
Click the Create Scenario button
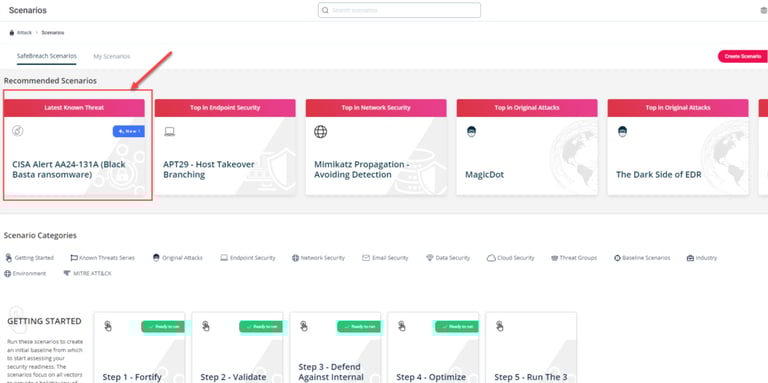743,56
